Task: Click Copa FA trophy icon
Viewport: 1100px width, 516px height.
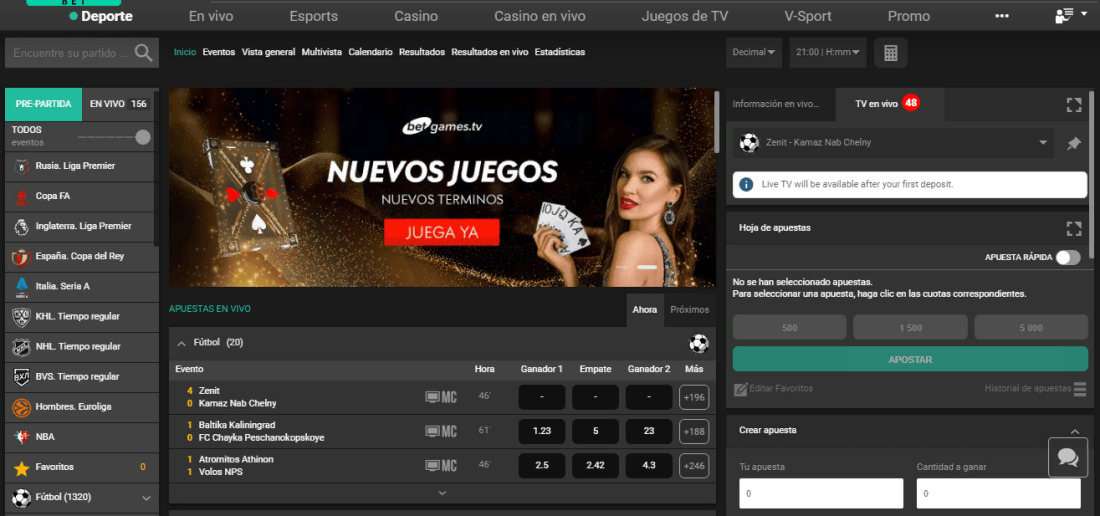Action: (22, 196)
